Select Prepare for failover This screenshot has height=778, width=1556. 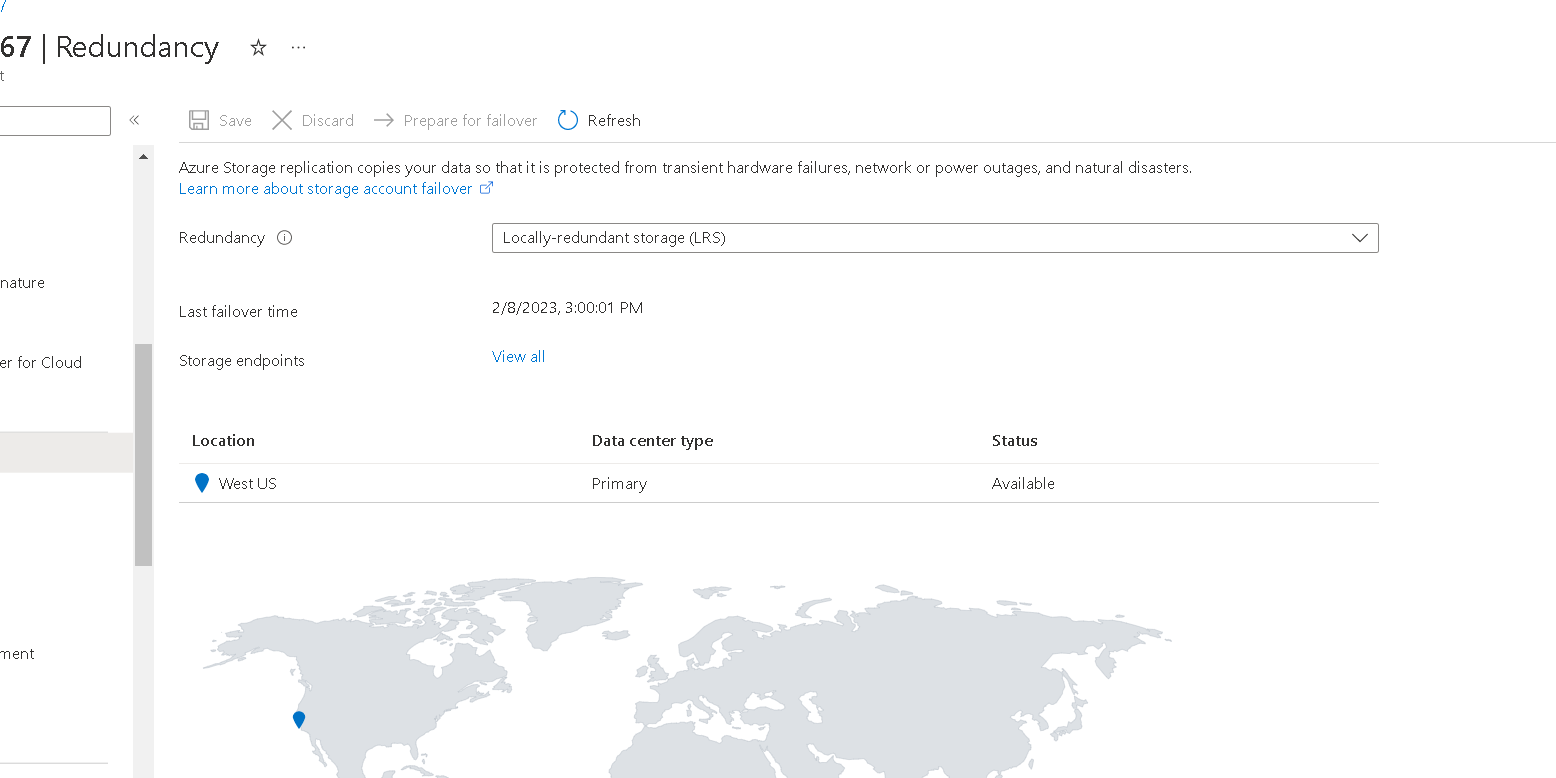coord(455,120)
